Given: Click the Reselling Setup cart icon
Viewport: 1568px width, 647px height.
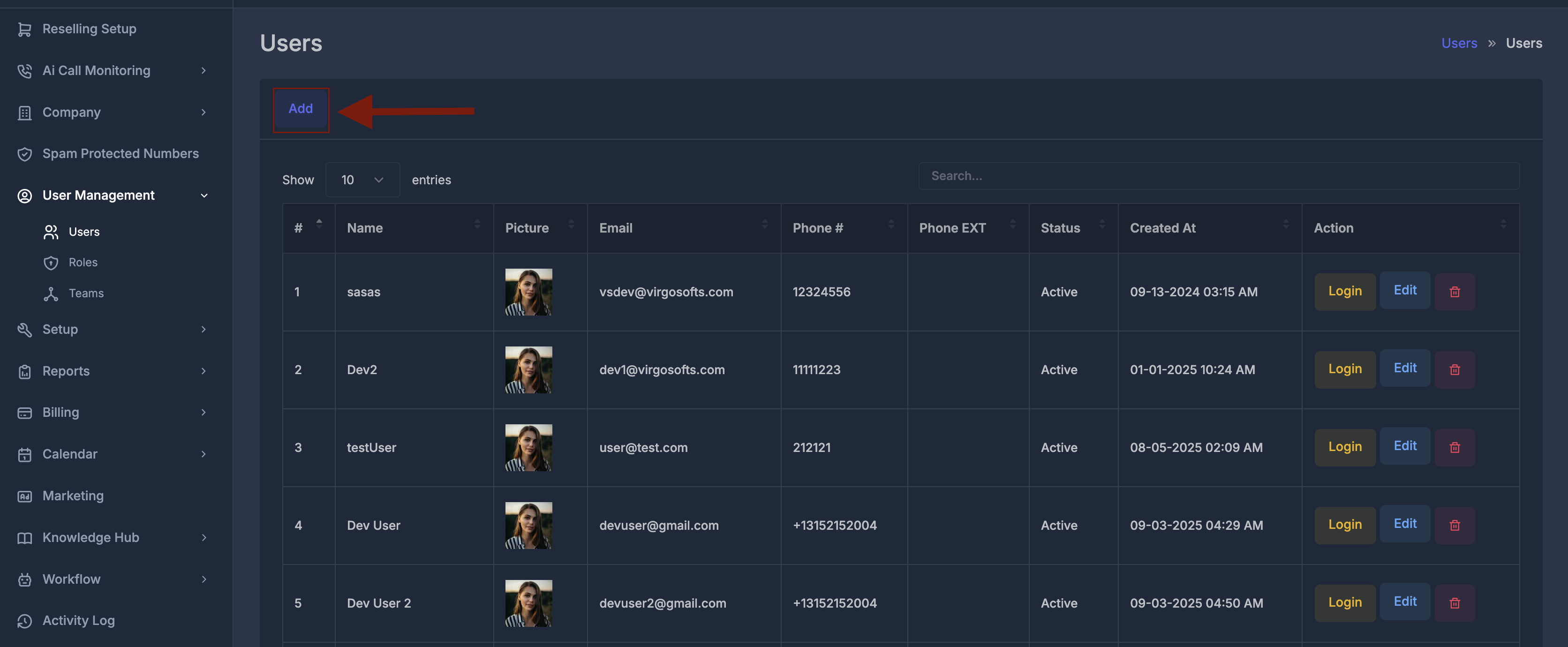Looking at the screenshot, I should coord(24,29).
